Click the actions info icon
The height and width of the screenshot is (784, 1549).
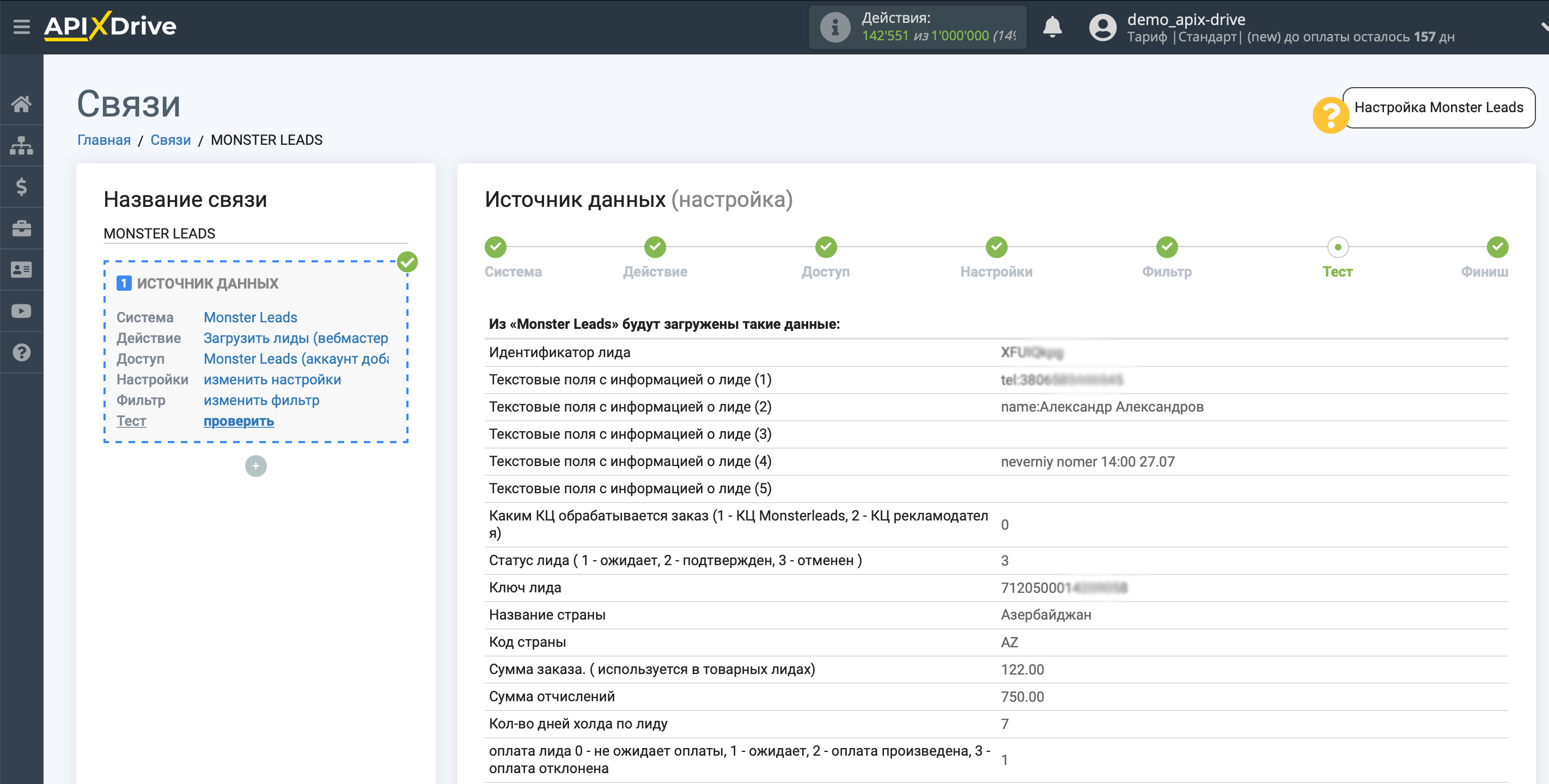pos(836,28)
